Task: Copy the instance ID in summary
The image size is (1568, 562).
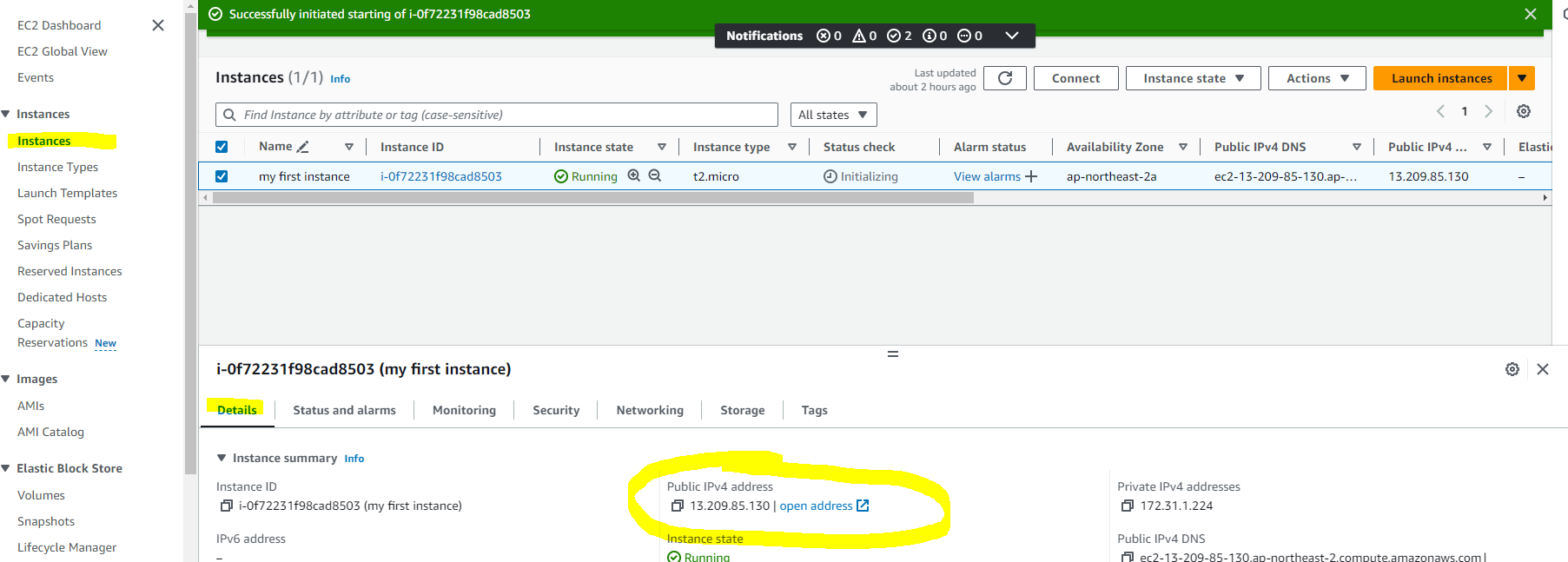Action: (226, 506)
